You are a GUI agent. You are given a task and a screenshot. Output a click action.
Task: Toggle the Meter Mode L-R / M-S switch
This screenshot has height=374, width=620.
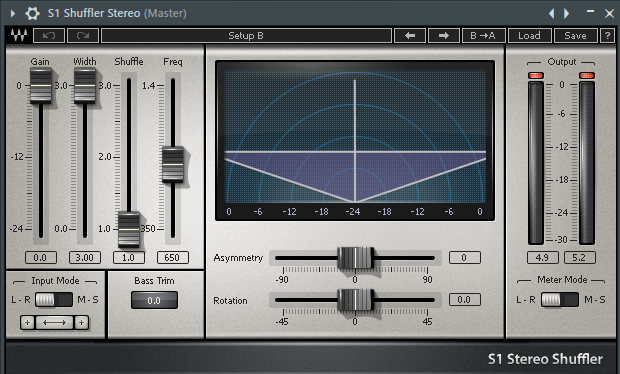pyautogui.click(x=560, y=300)
